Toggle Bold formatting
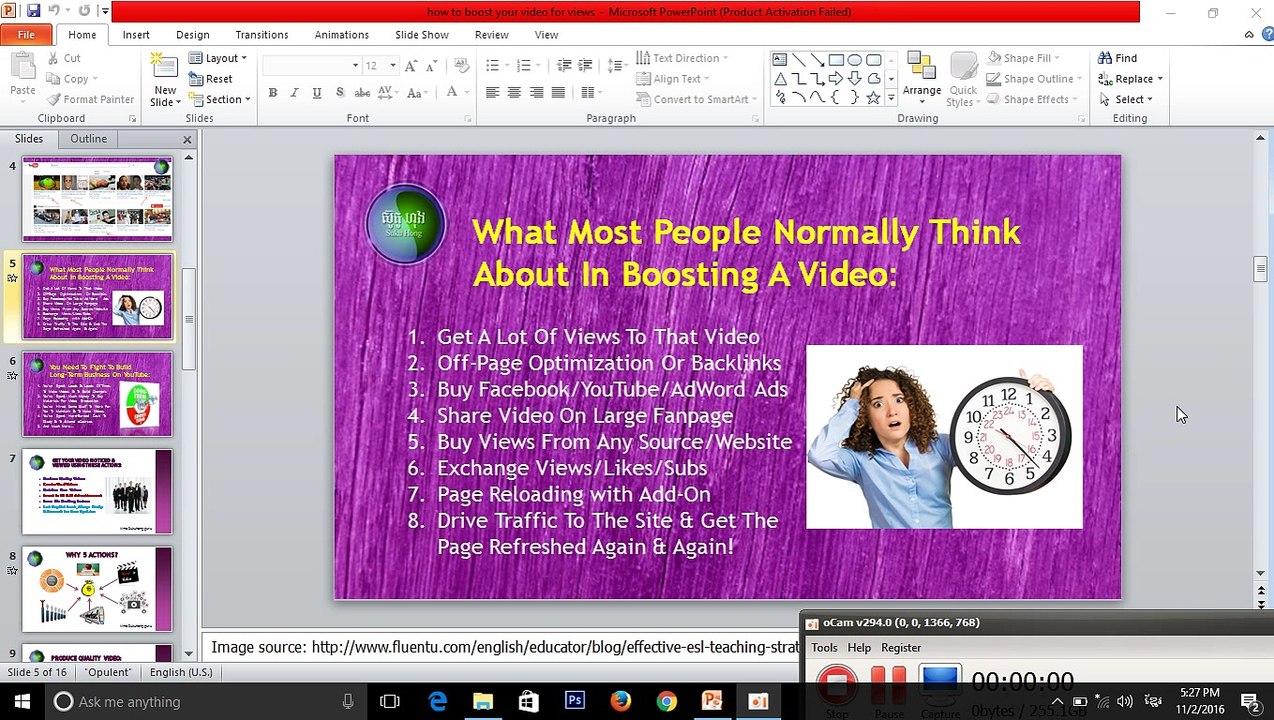This screenshot has height=720, width=1274. pyautogui.click(x=272, y=92)
